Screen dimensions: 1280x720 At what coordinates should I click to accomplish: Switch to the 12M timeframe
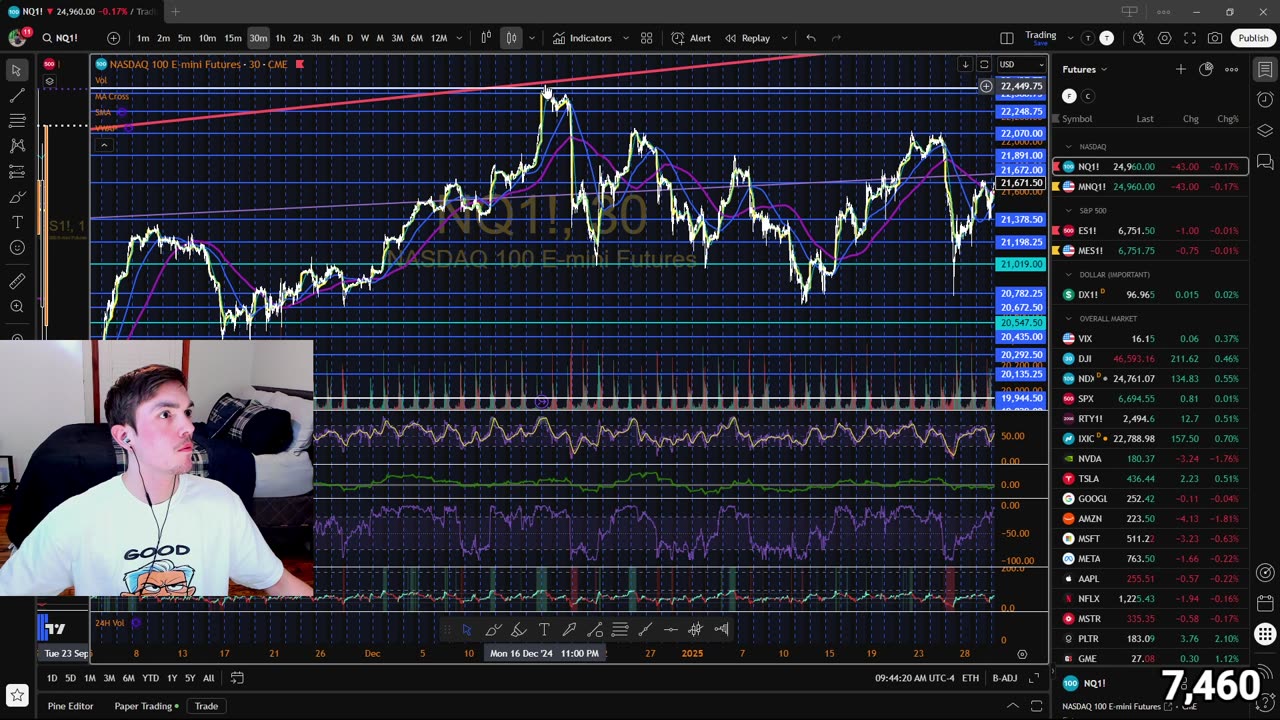pyautogui.click(x=439, y=38)
